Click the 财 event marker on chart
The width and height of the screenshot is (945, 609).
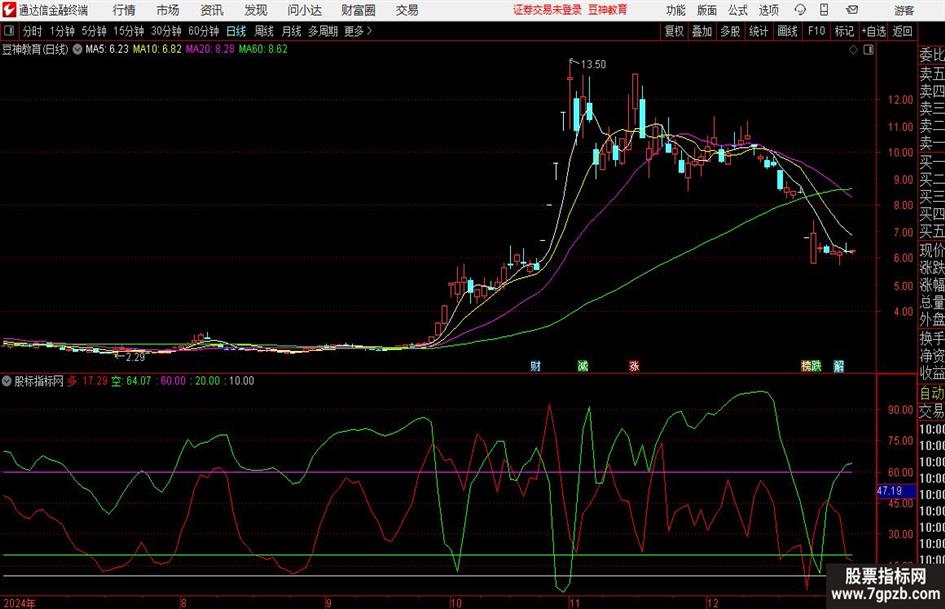pyautogui.click(x=535, y=365)
